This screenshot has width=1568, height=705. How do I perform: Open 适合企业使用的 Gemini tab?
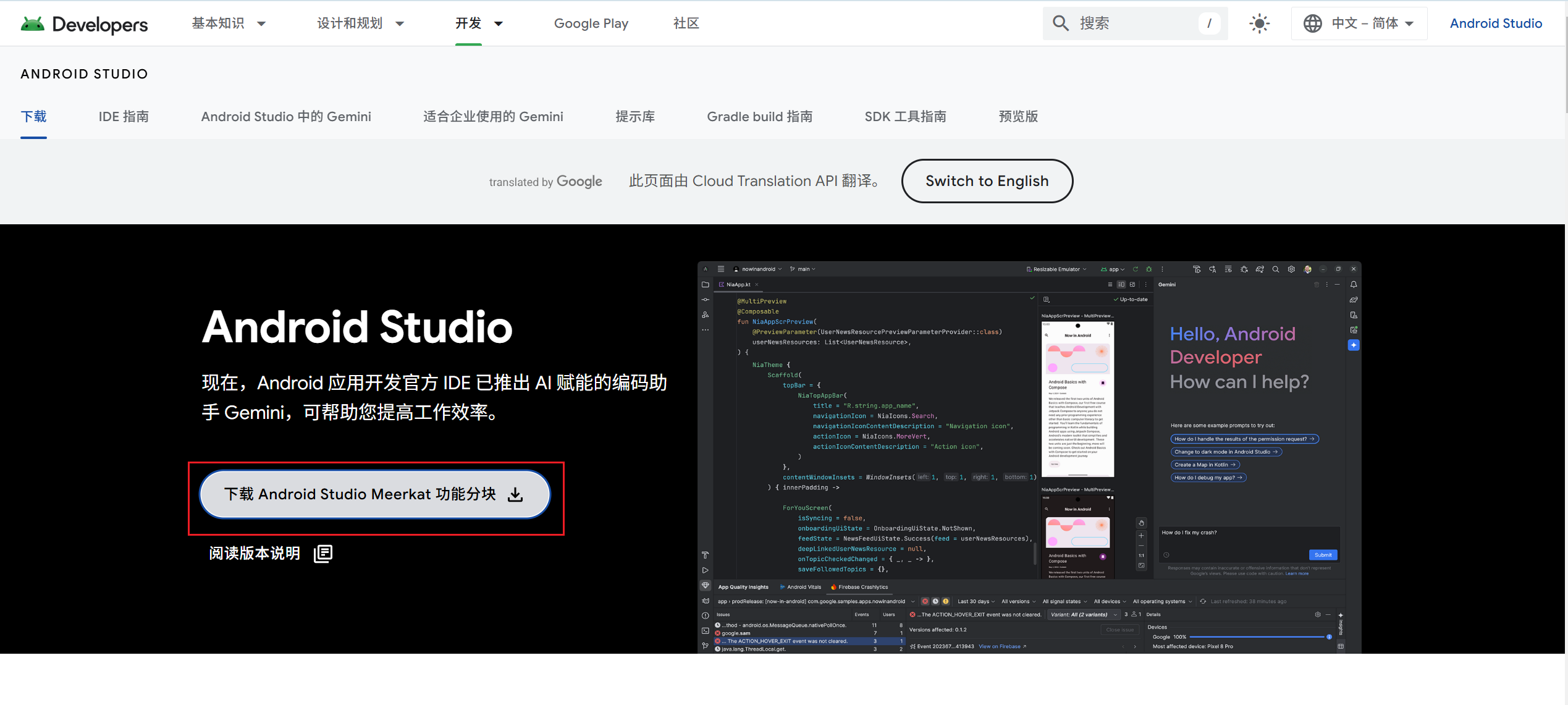[493, 117]
